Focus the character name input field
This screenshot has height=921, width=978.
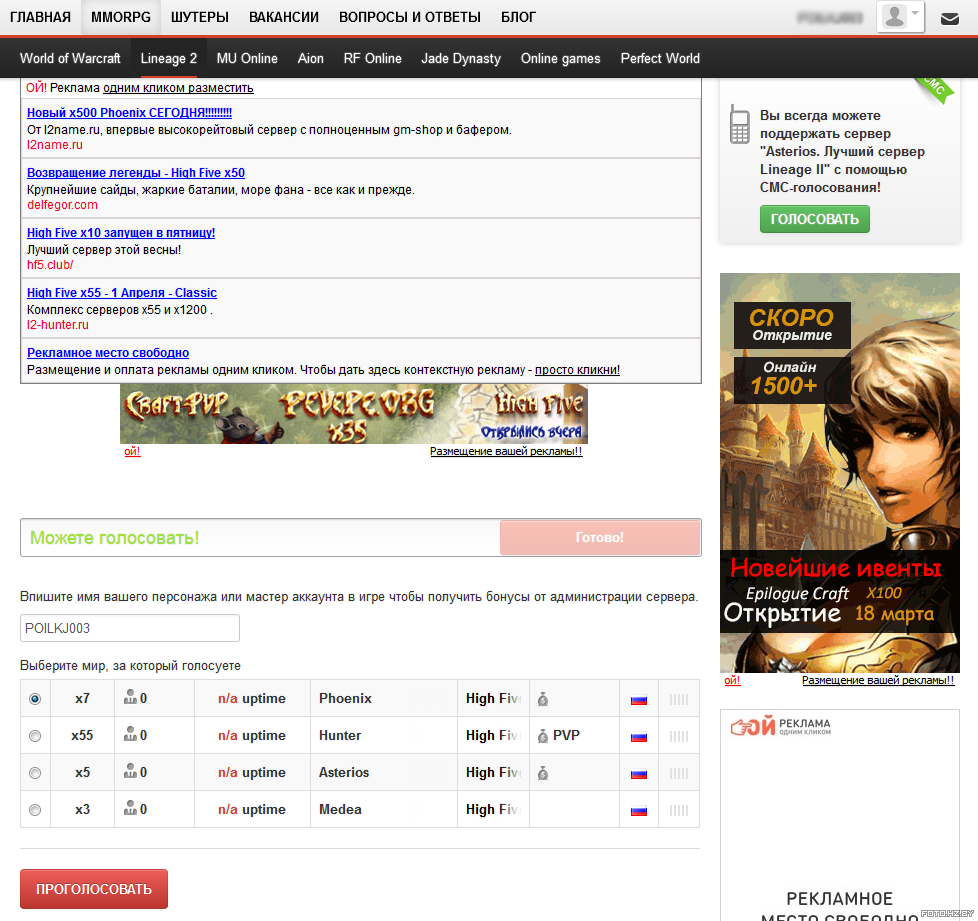[130, 628]
